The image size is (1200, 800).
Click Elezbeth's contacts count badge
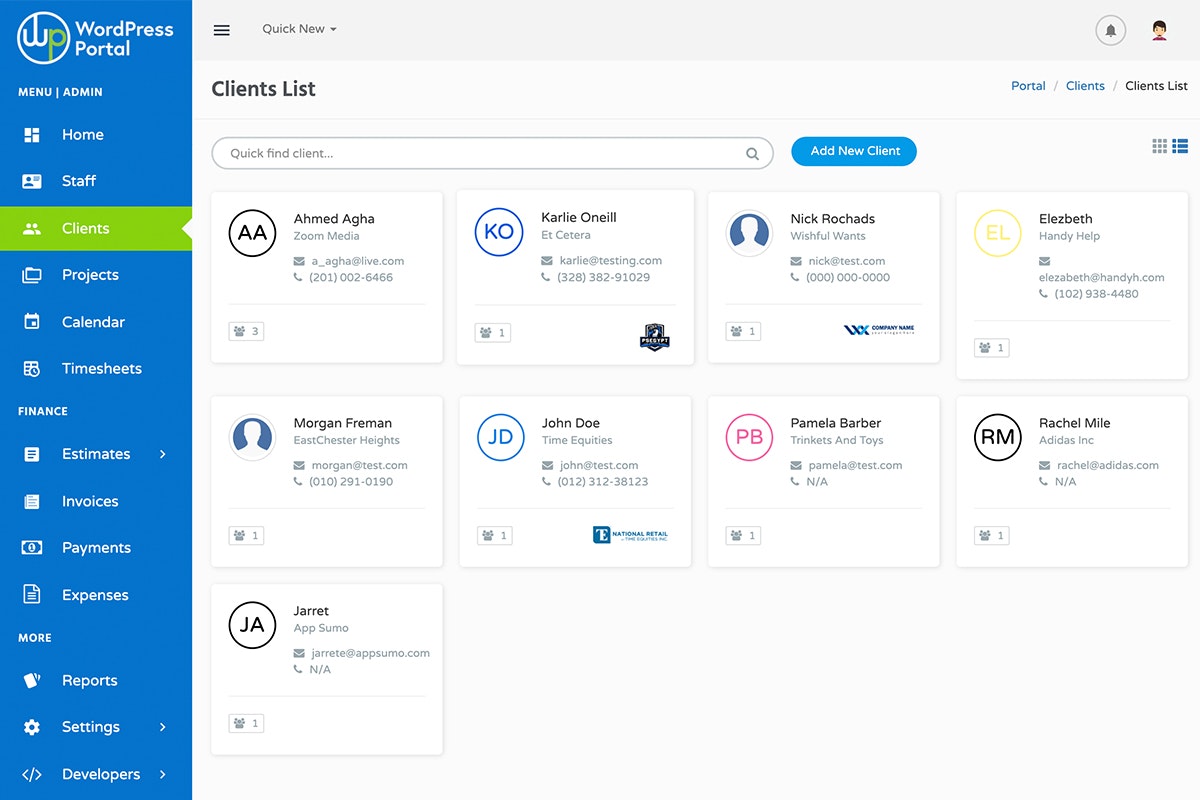[992, 348]
